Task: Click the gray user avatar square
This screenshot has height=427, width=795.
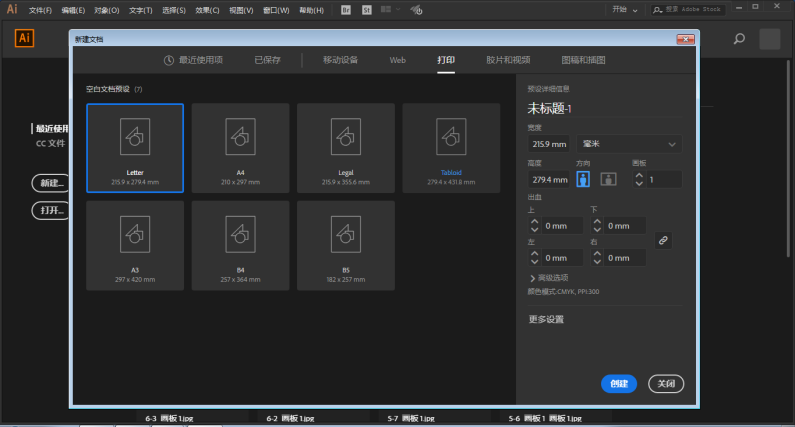Action: click(770, 39)
